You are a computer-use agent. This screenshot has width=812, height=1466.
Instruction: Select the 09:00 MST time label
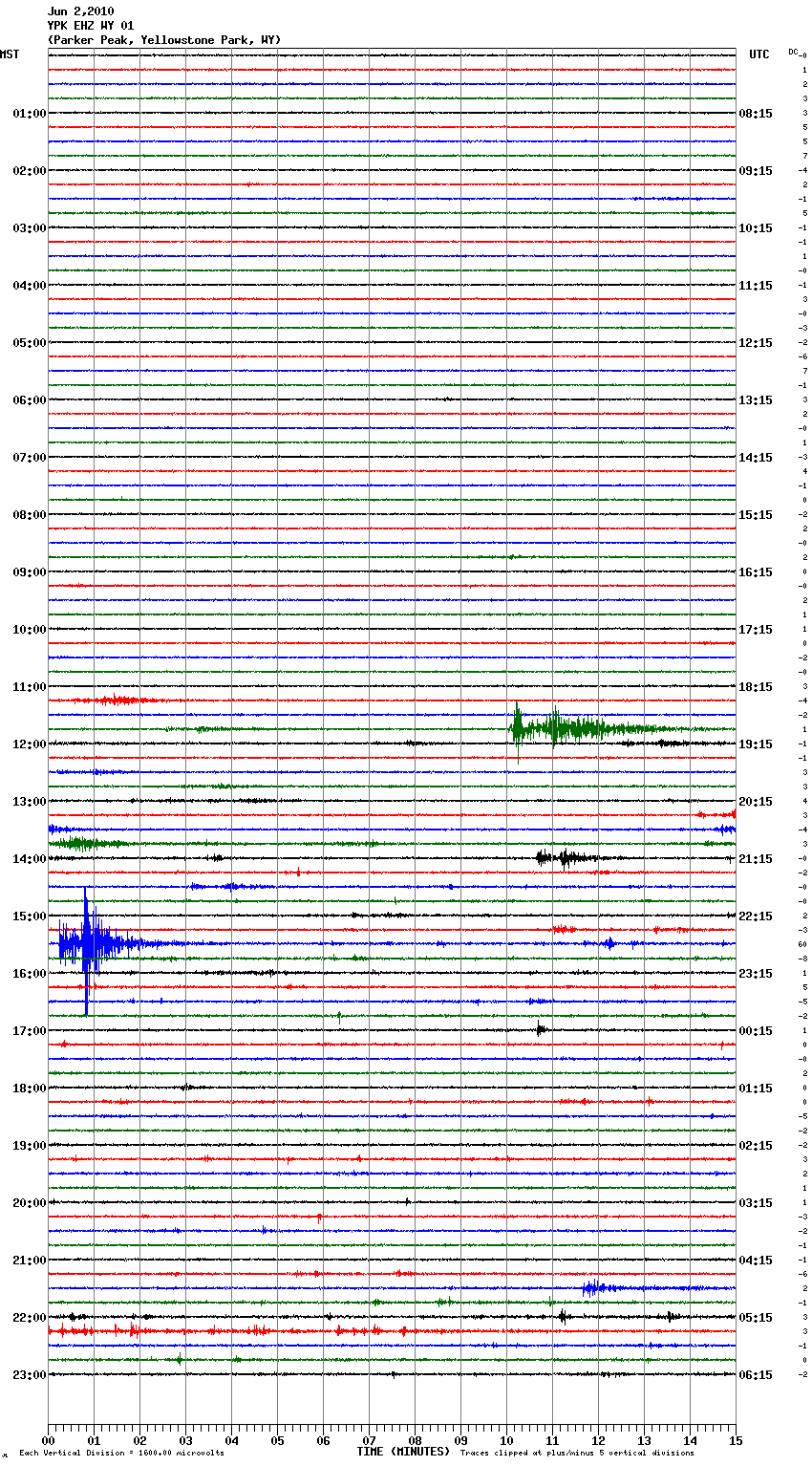[x=30, y=572]
